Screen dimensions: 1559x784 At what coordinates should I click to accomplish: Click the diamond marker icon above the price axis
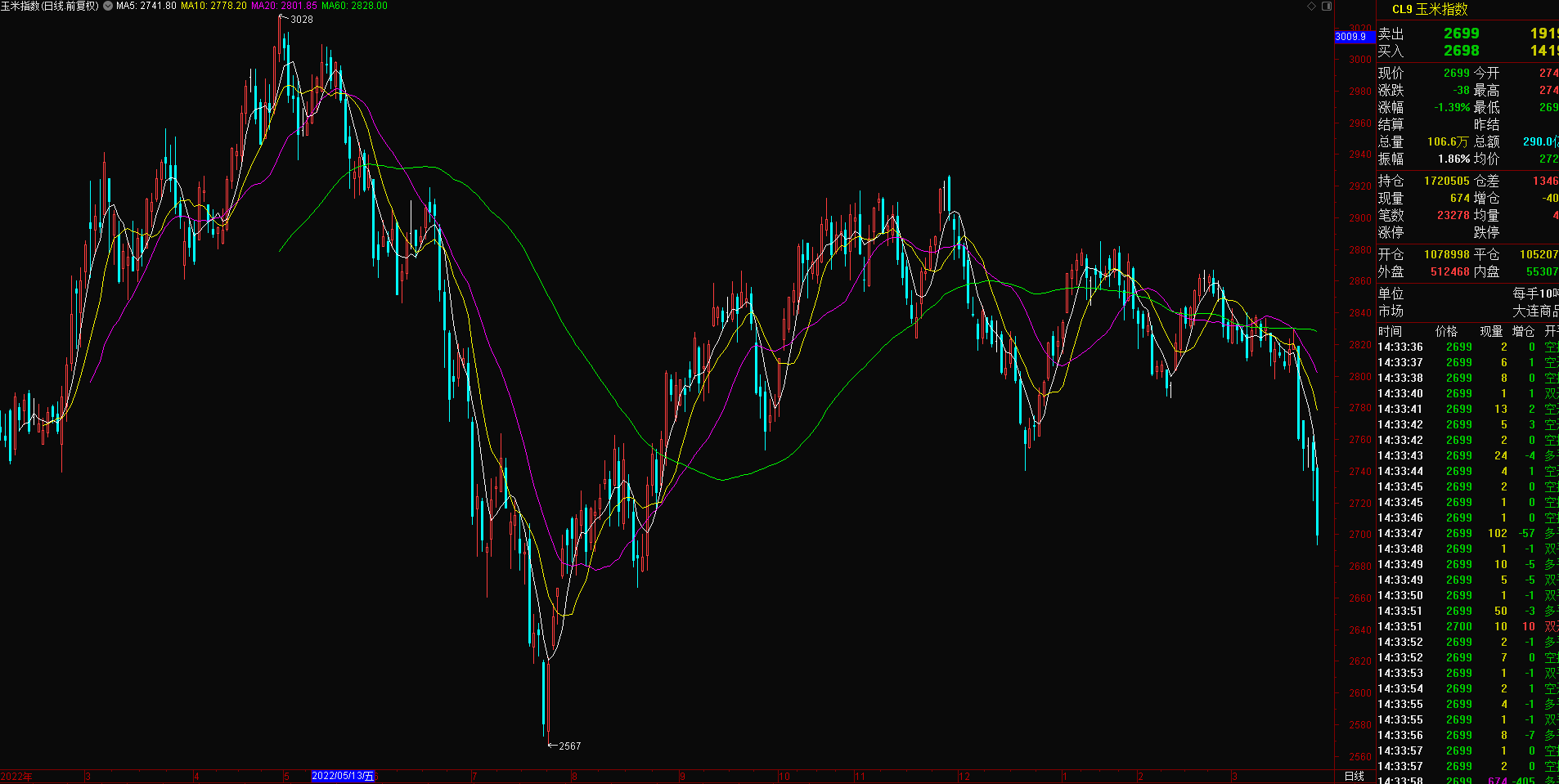tap(1311, 6)
